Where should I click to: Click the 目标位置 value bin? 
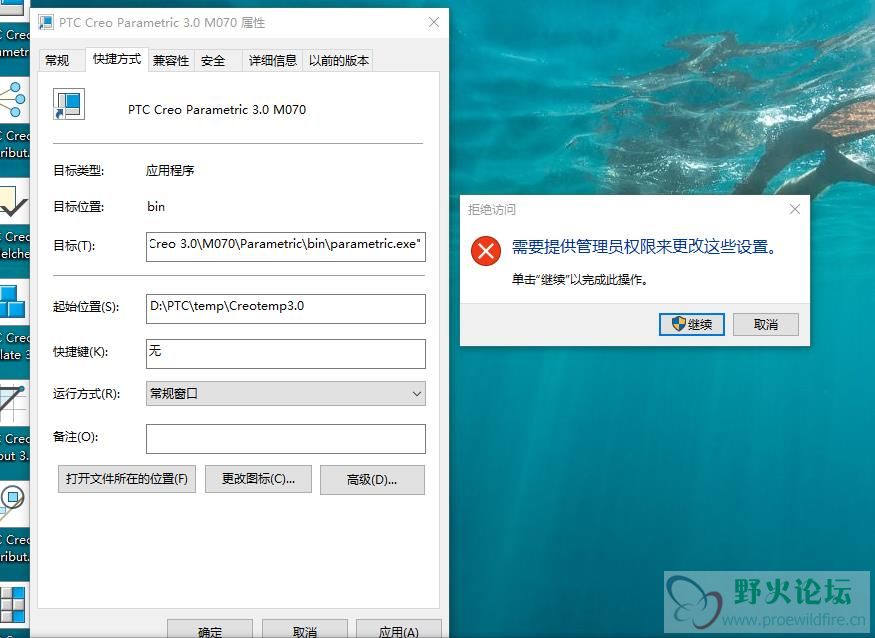pyautogui.click(x=156, y=207)
